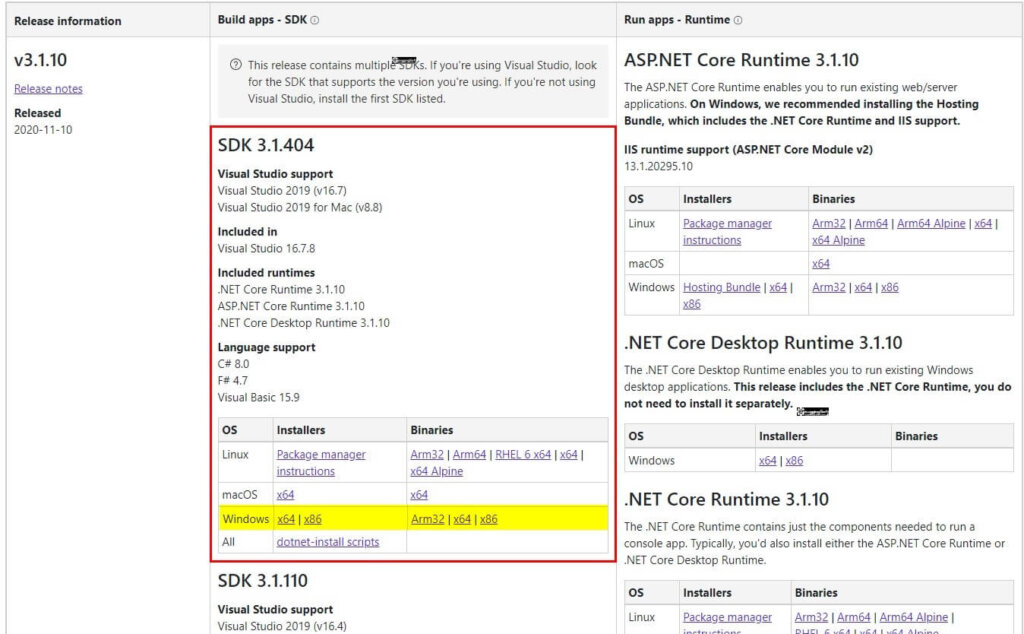This screenshot has height=634, width=1024.
Task: Download the Arm64 Alpine ASP.NET Core Runtime binary
Action: tap(931, 223)
